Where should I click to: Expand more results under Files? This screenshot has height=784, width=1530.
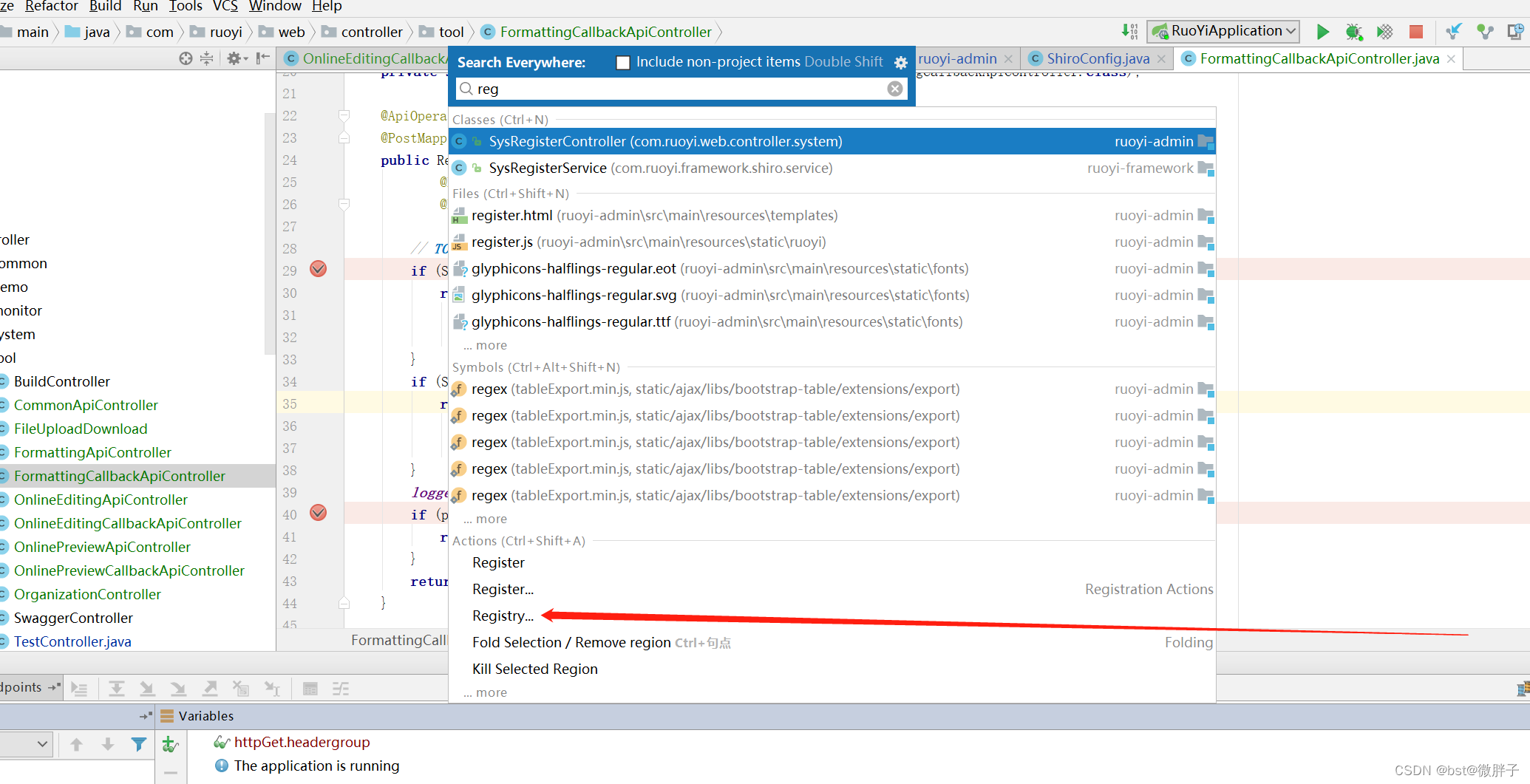(x=486, y=345)
